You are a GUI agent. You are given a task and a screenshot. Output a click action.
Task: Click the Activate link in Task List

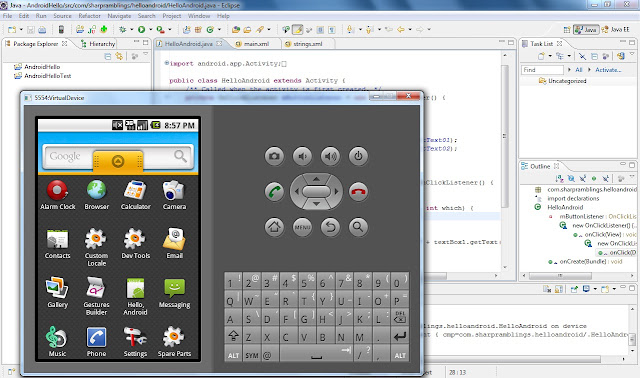coord(608,70)
